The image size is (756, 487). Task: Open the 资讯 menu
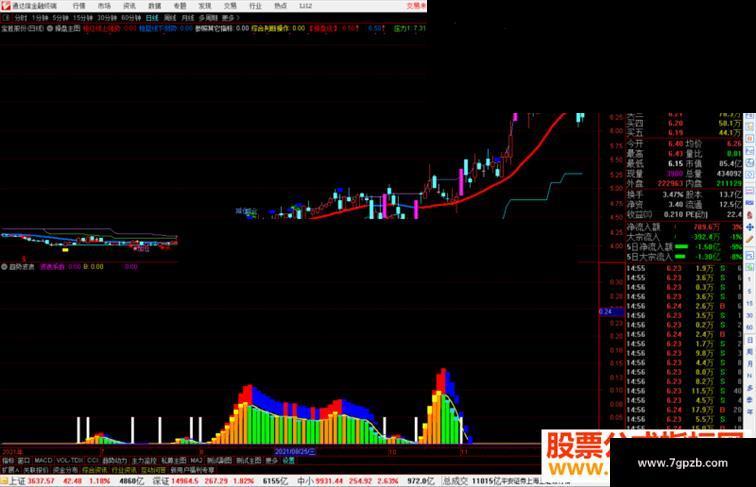(x=129, y=6)
